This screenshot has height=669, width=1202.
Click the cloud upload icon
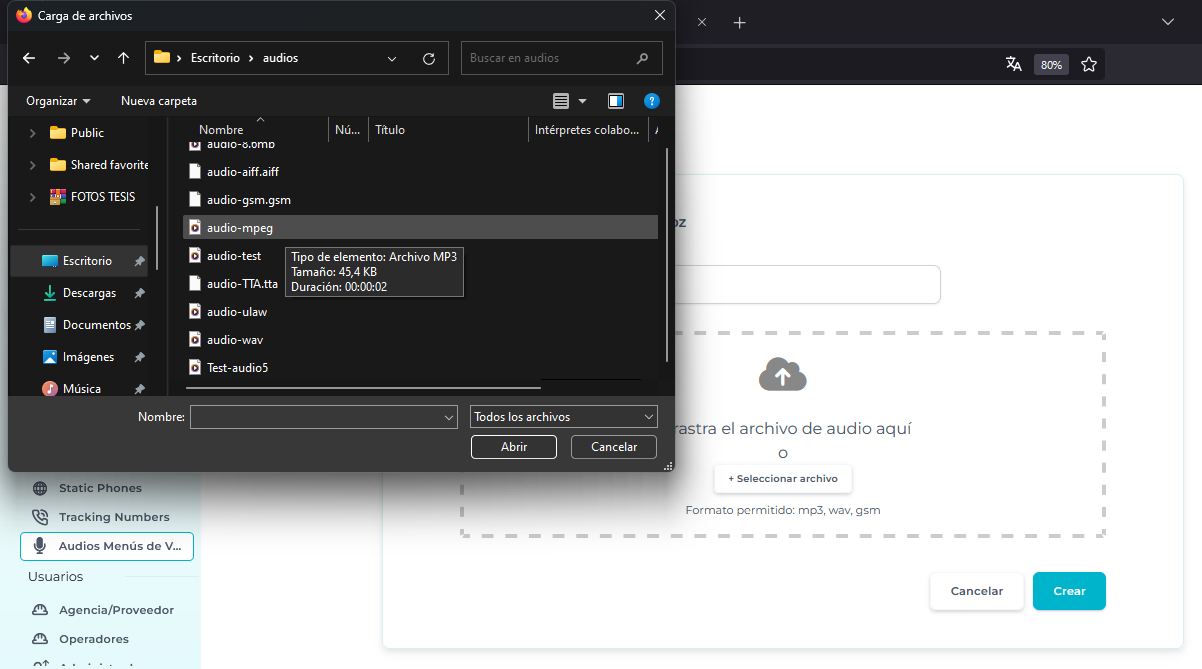coord(782,375)
